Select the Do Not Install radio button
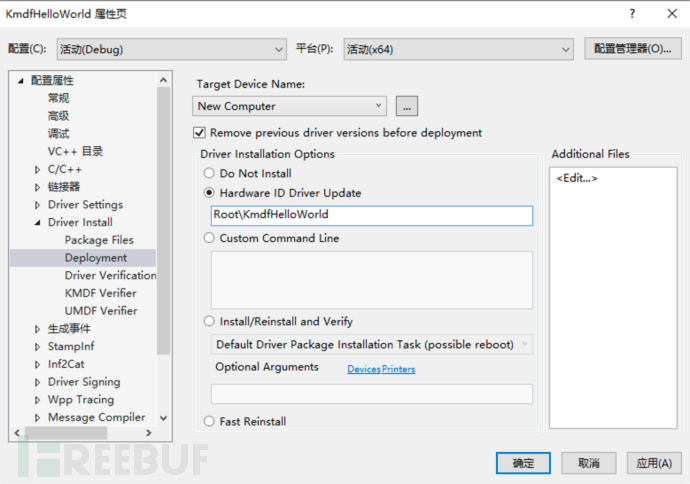This screenshot has height=484, width=690. pos(209,173)
